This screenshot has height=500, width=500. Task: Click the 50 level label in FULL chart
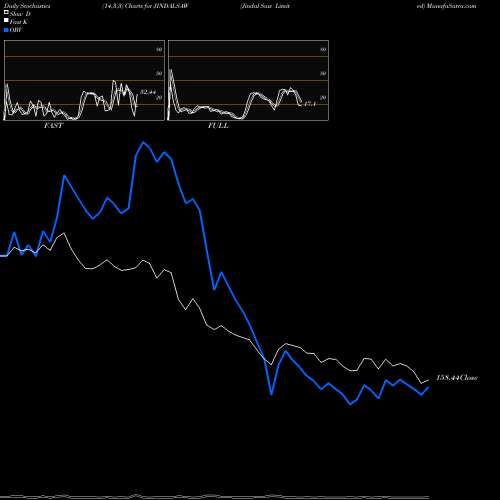click(323, 74)
